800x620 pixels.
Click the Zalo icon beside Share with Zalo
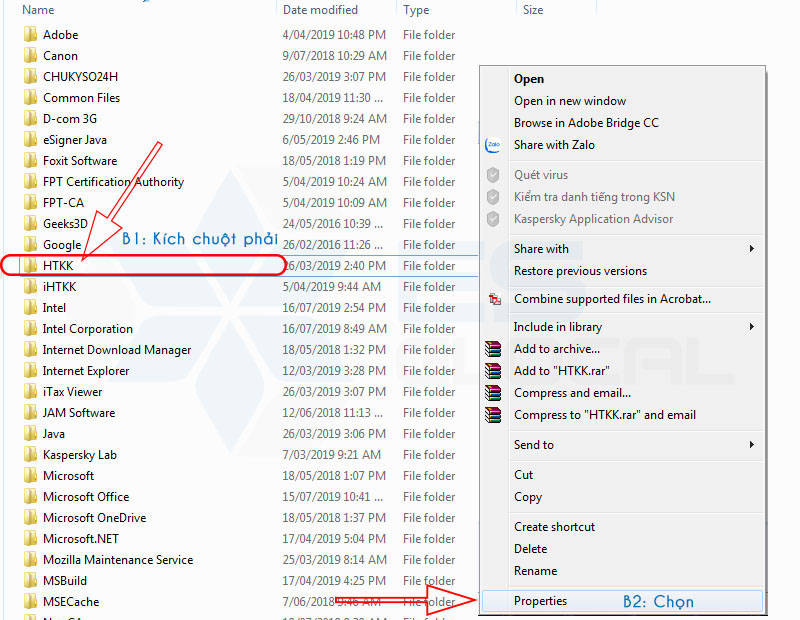tap(493, 145)
